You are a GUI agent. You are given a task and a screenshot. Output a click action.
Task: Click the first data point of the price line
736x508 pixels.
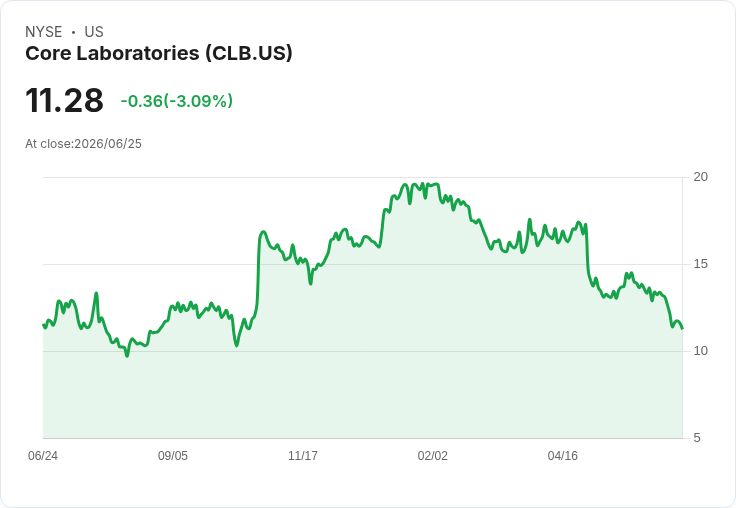[x=43, y=324]
